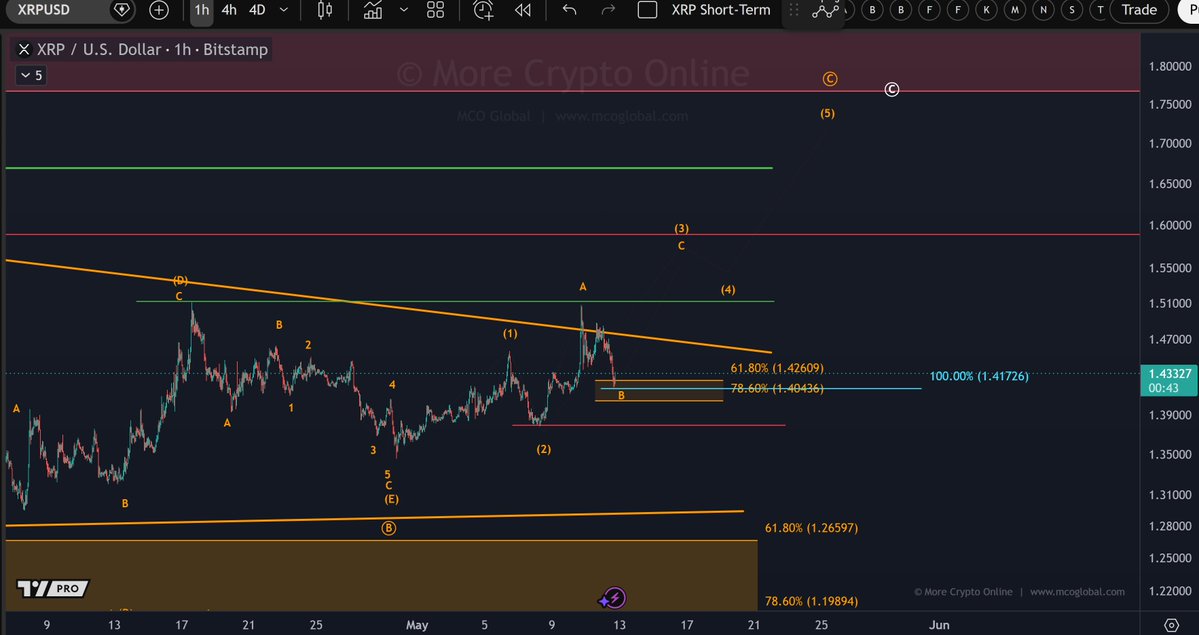Open the layout setup square icon
The height and width of the screenshot is (635, 1199).
point(647,10)
